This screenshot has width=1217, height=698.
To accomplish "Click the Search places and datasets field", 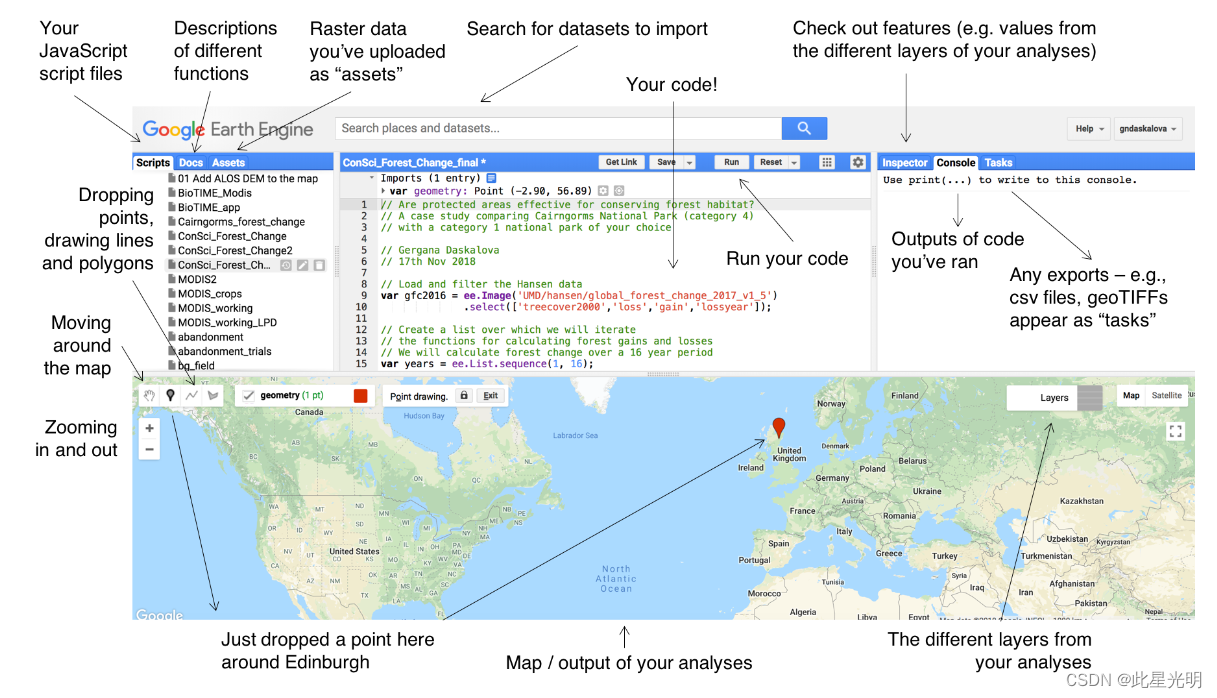I will [558, 128].
